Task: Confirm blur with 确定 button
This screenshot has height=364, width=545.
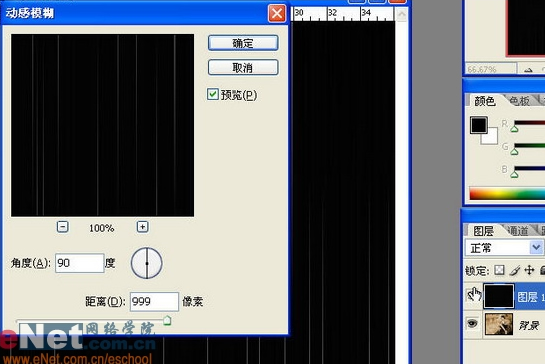Action: point(243,43)
